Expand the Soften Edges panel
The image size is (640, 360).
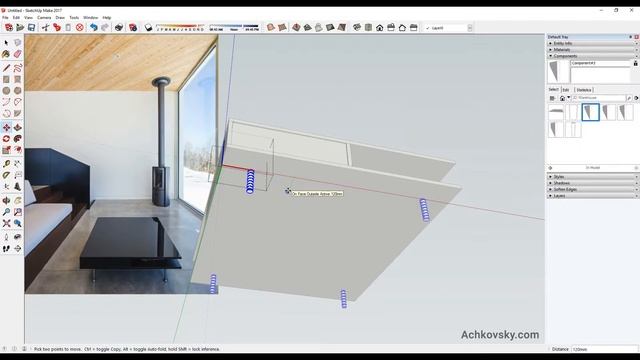592,189
